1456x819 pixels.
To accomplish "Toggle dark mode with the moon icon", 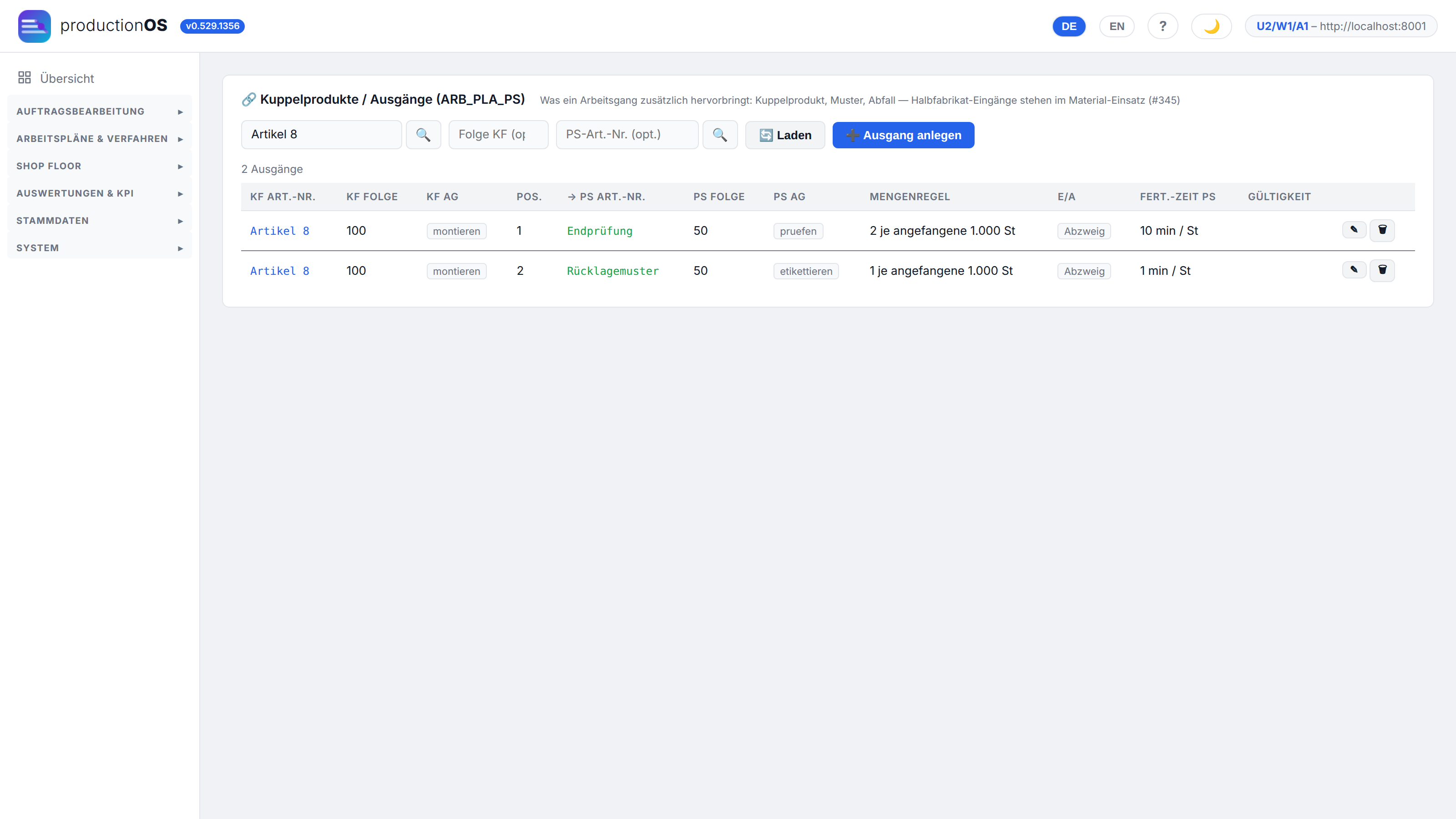I will [x=1211, y=26].
